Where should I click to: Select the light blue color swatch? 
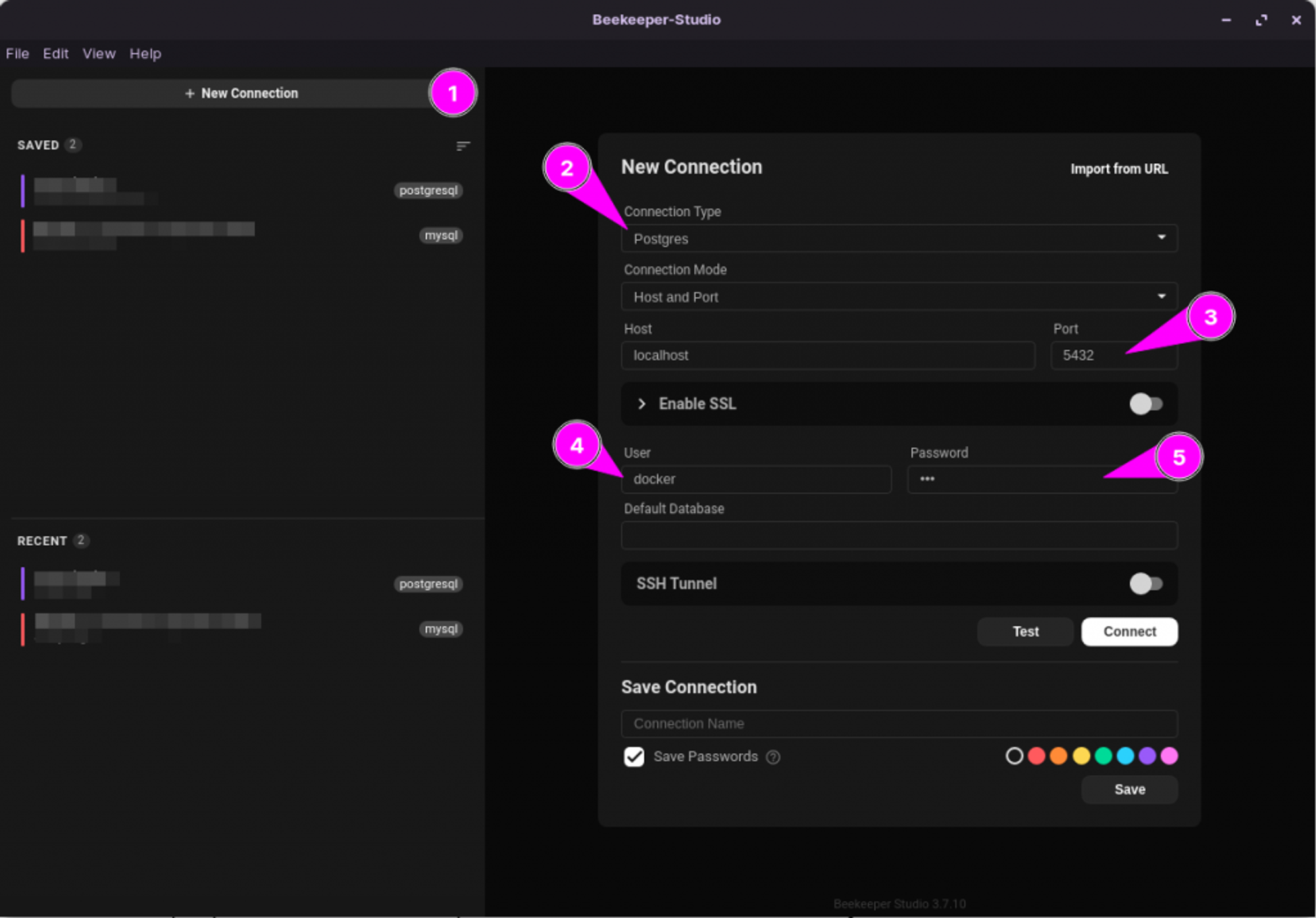click(1125, 756)
